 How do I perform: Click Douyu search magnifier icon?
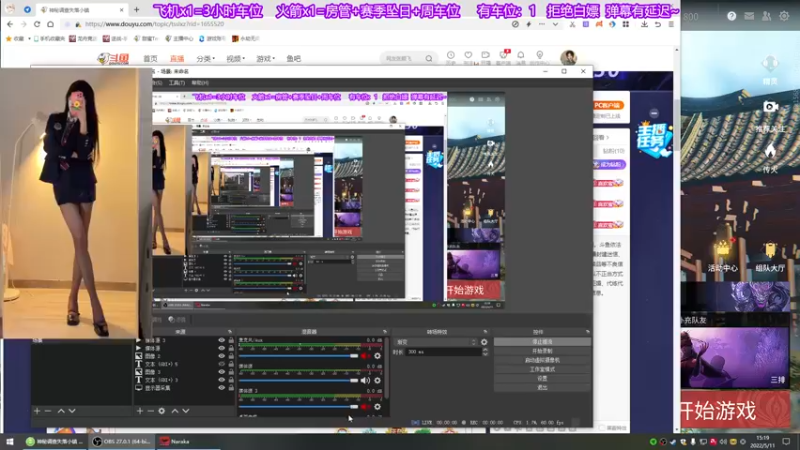pyautogui.click(x=429, y=59)
